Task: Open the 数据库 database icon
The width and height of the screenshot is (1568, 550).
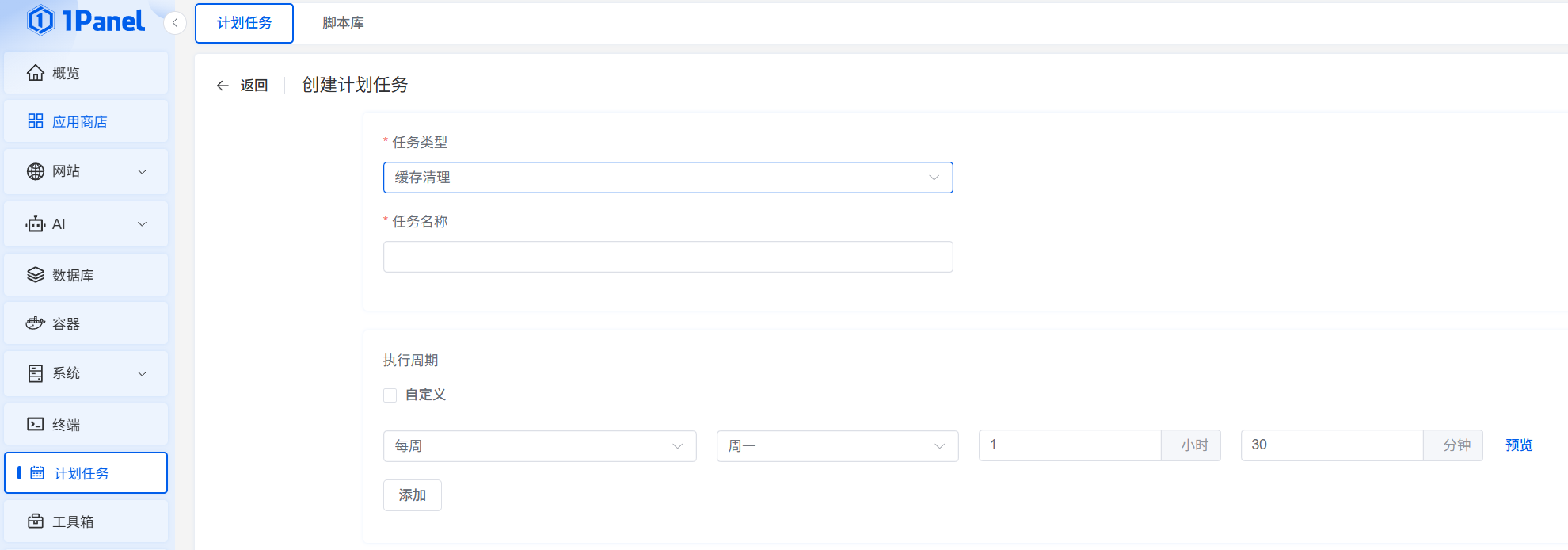Action: tap(36, 275)
